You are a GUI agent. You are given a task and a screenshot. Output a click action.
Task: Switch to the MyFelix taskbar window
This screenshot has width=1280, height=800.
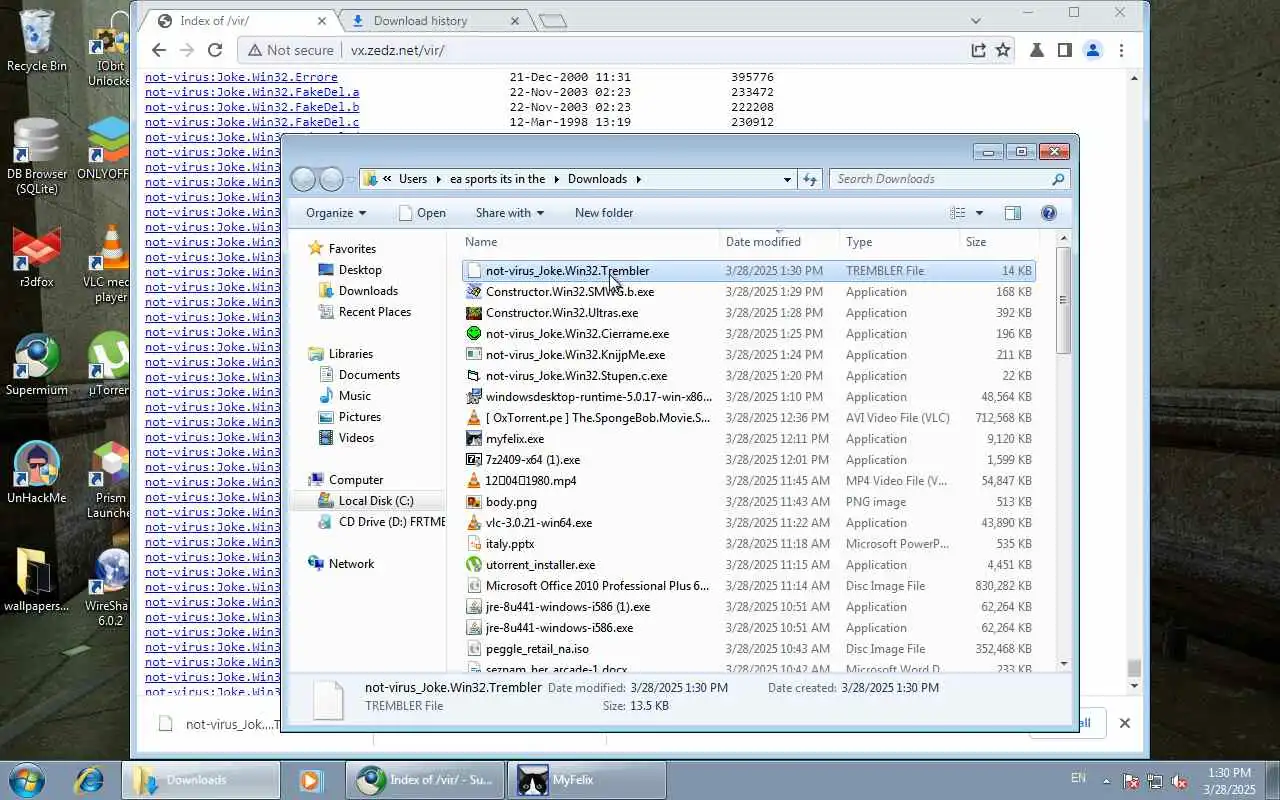[587, 780]
